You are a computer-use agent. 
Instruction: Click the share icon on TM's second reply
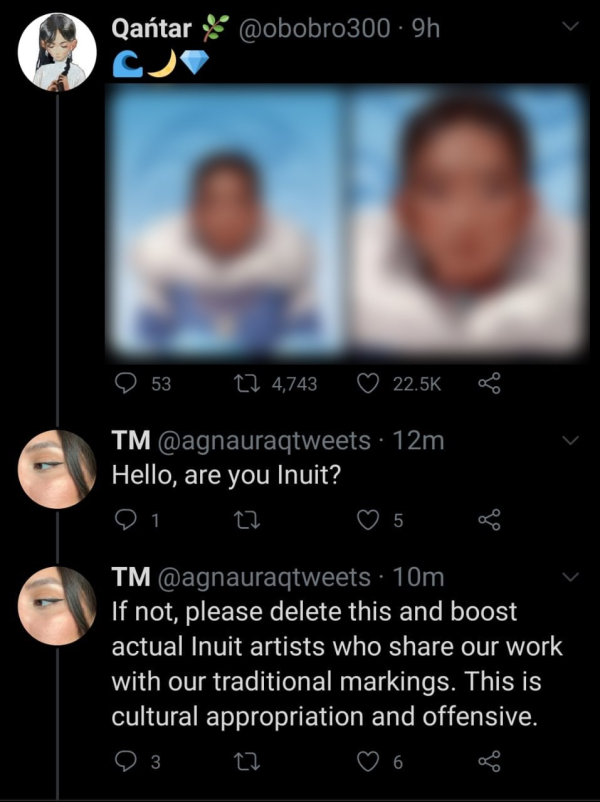[x=487, y=761]
